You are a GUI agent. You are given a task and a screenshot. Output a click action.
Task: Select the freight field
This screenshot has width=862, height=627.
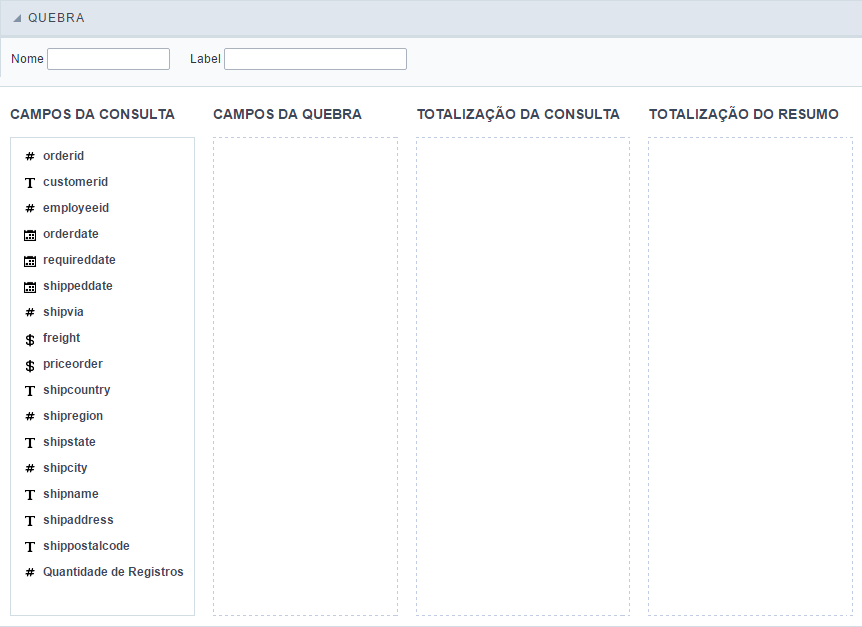62,338
